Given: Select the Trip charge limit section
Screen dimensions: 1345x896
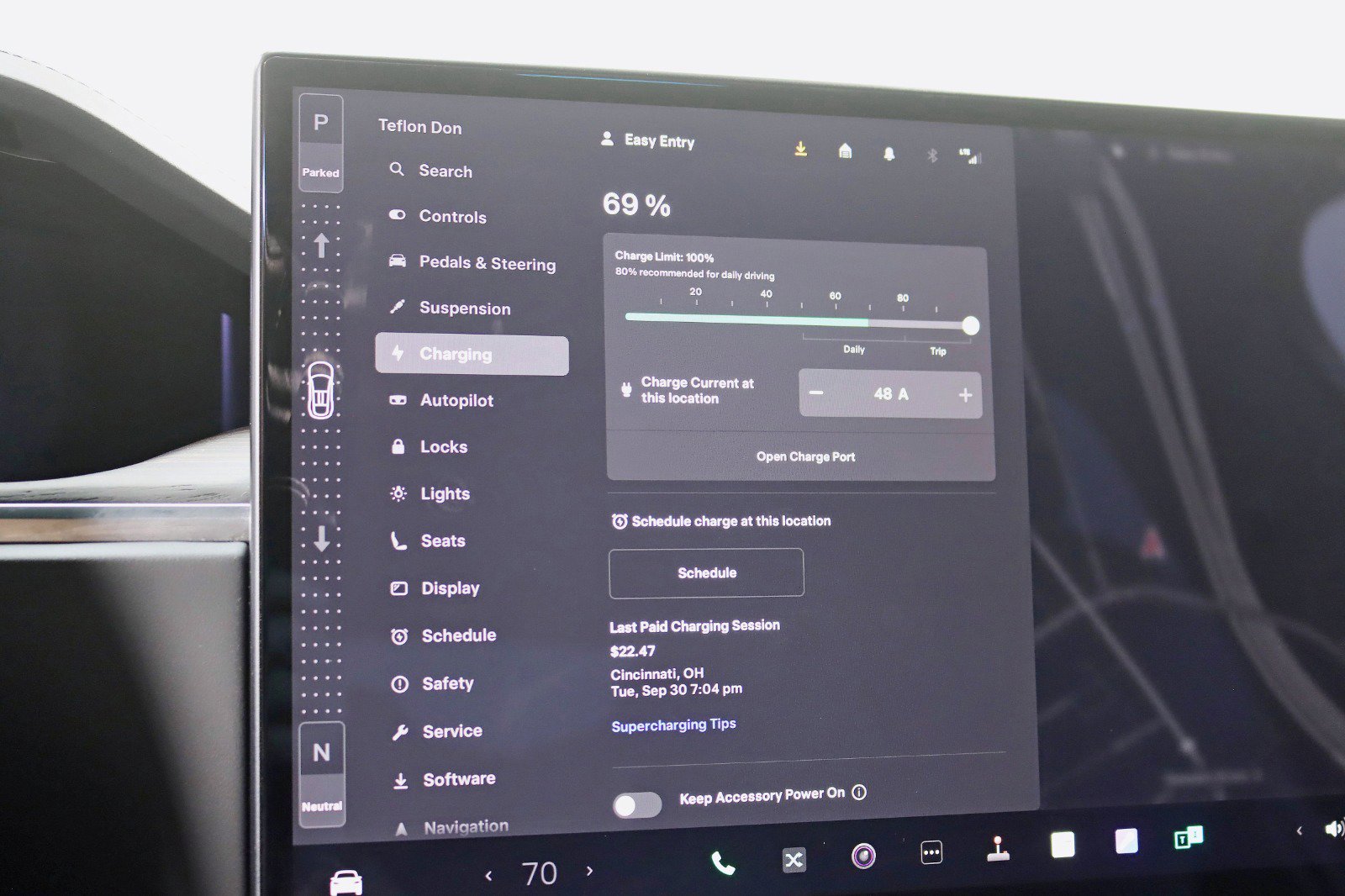Looking at the screenshot, I should coord(938,351).
